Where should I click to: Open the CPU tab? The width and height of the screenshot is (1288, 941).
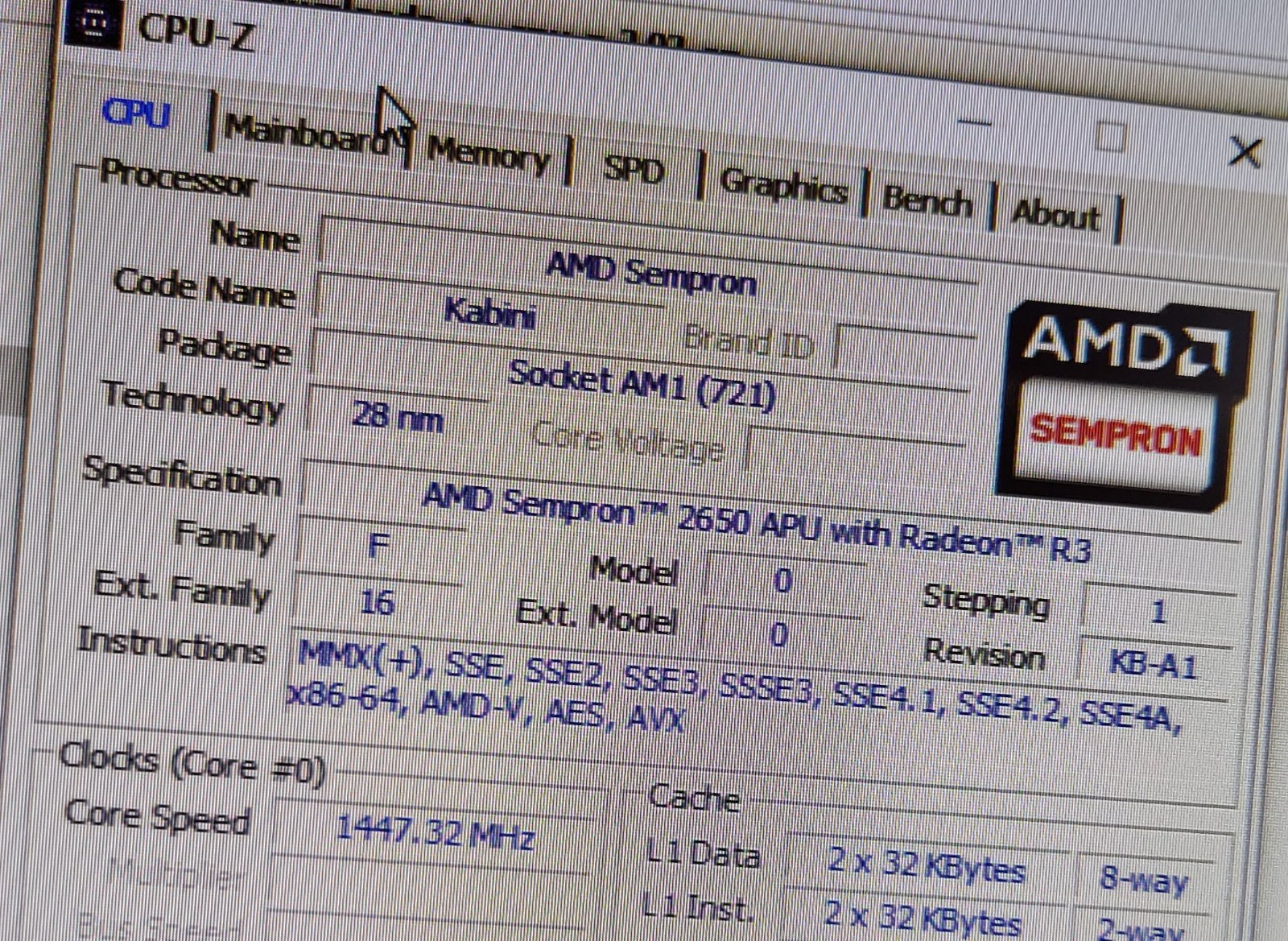tap(137, 113)
